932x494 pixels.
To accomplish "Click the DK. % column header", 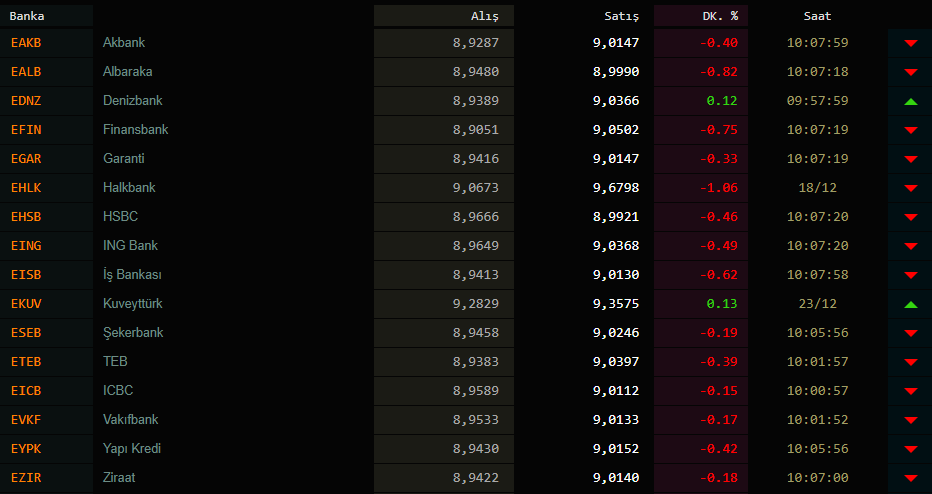I will (719, 16).
